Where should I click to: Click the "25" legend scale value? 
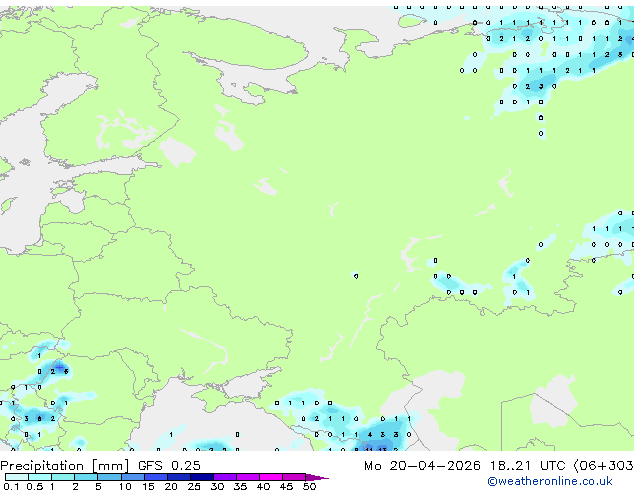pos(194,486)
